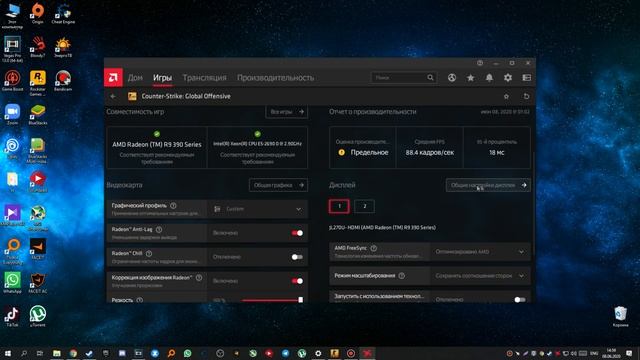Image resolution: width=640 pixels, height=360 pixels.
Task: Reset game profile with the circular arrow icon
Action: point(526,96)
